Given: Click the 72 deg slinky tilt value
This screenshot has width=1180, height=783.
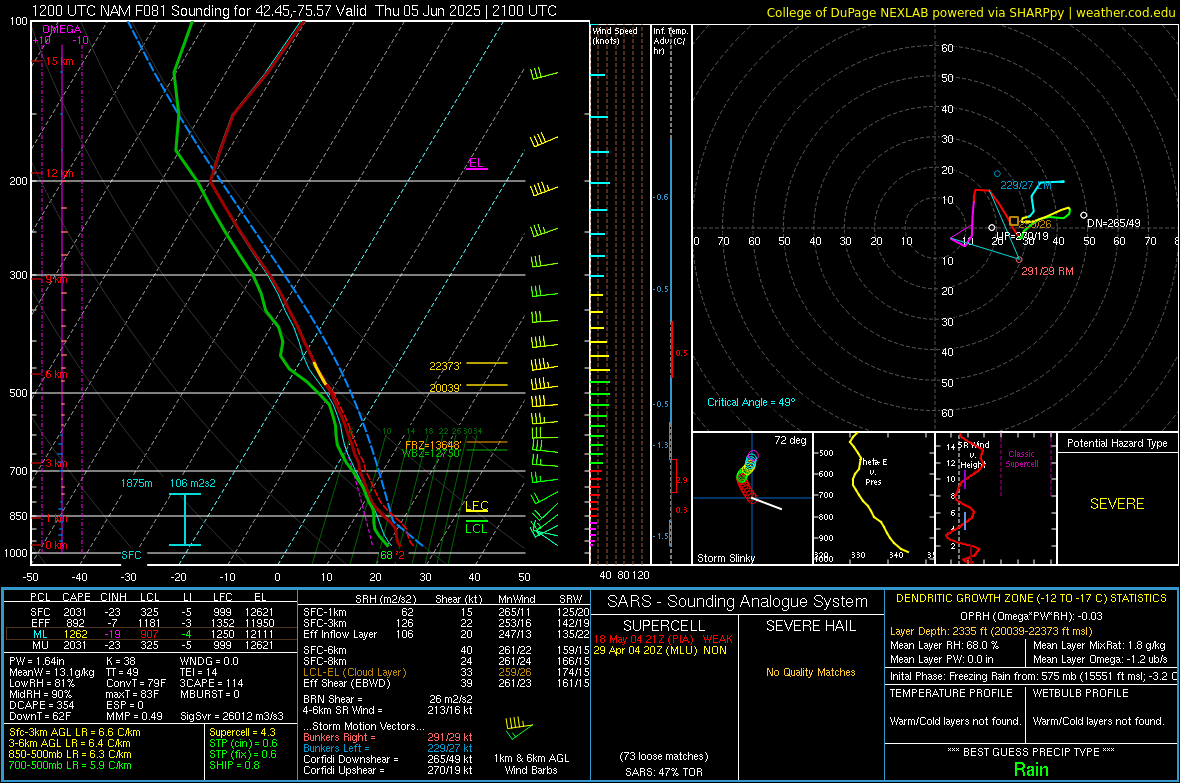Looking at the screenshot, I should pyautogui.click(x=790, y=440).
